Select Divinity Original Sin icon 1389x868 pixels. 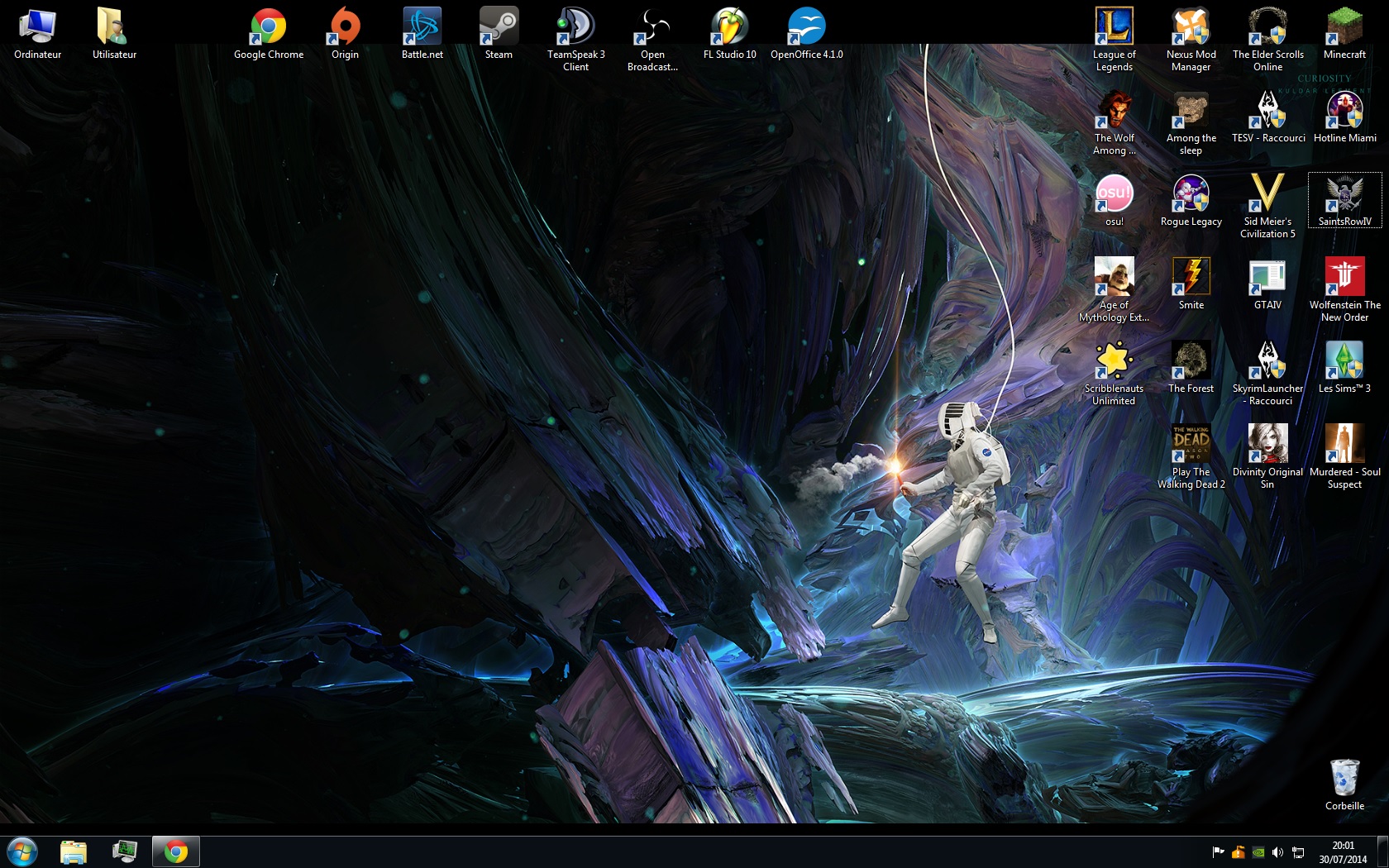(1267, 457)
